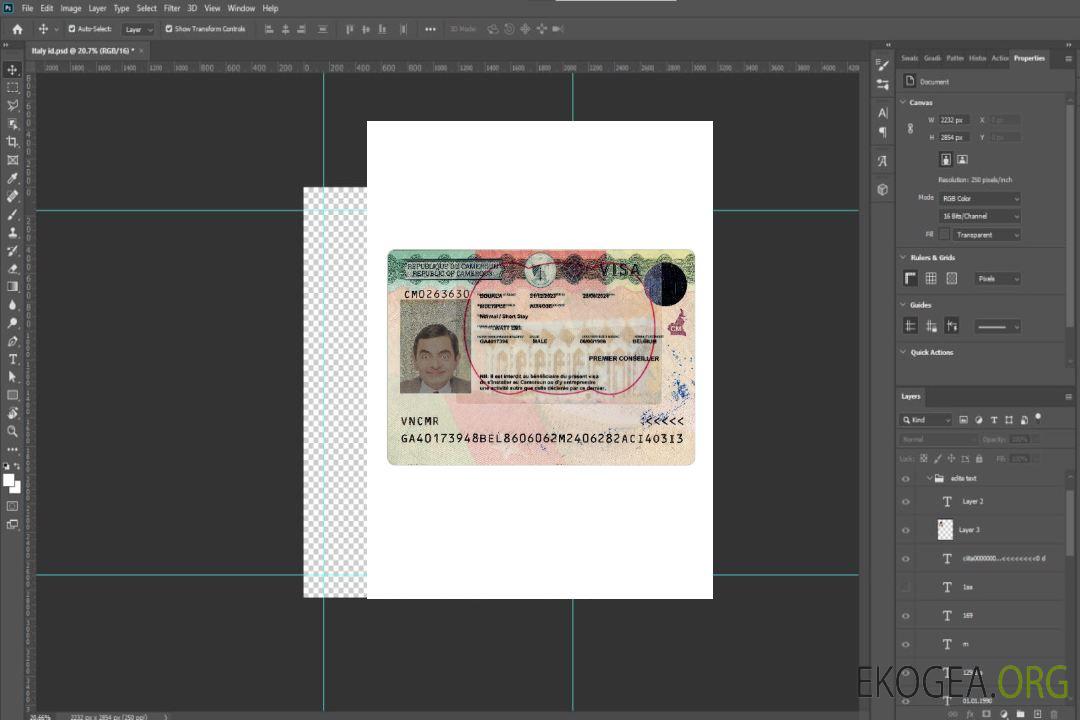Screen dimensions: 1080x720
Task: Select the Pen tool
Action: [12, 341]
